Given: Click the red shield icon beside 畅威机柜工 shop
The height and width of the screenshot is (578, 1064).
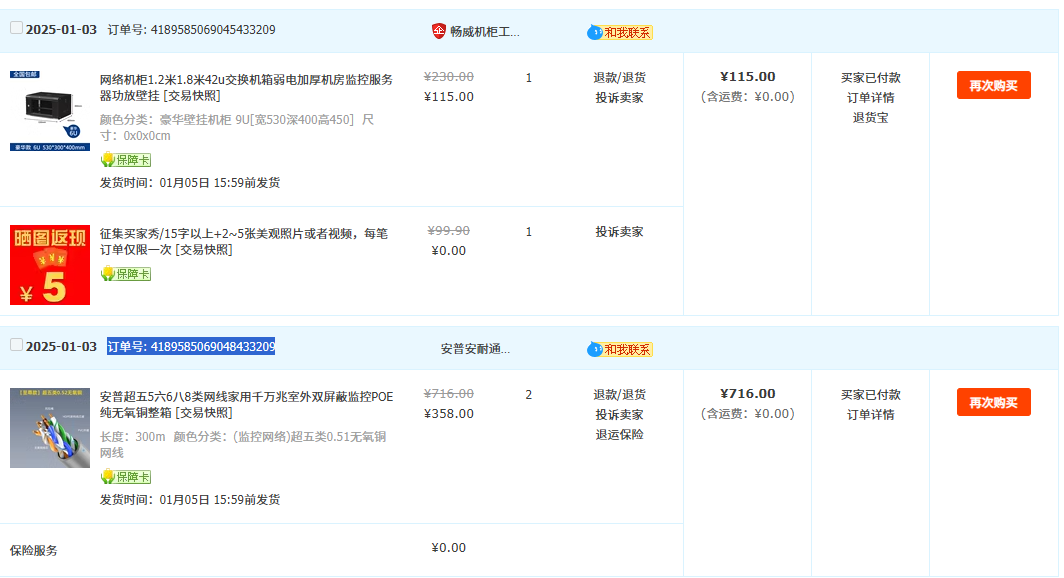Looking at the screenshot, I should pos(438,31).
